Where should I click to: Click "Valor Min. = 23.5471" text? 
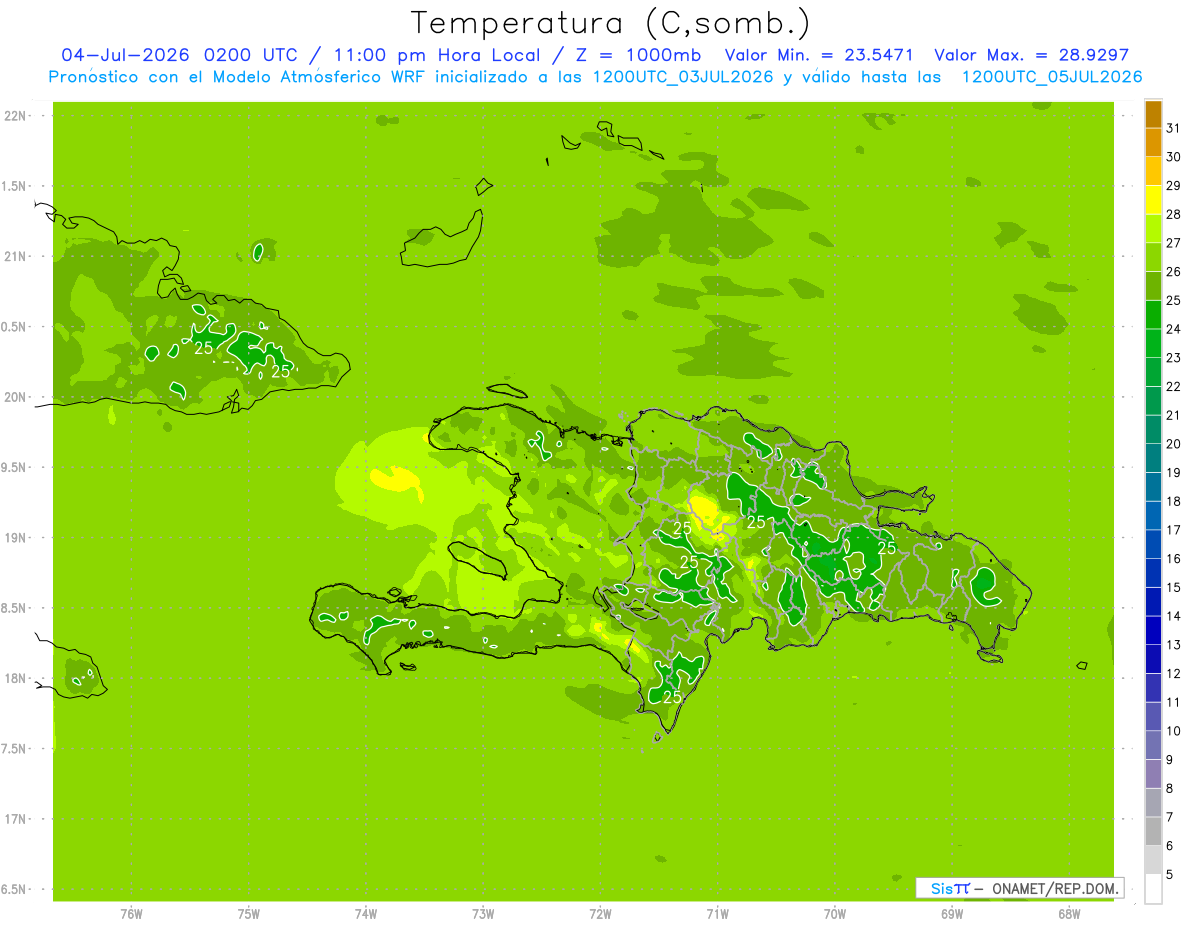[818, 55]
